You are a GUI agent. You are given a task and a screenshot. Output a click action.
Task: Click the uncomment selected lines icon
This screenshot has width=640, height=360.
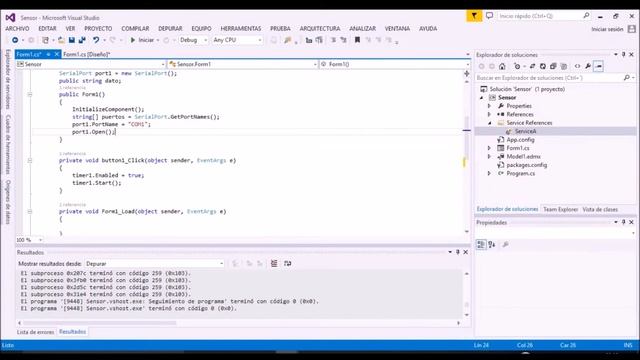[x=343, y=40]
